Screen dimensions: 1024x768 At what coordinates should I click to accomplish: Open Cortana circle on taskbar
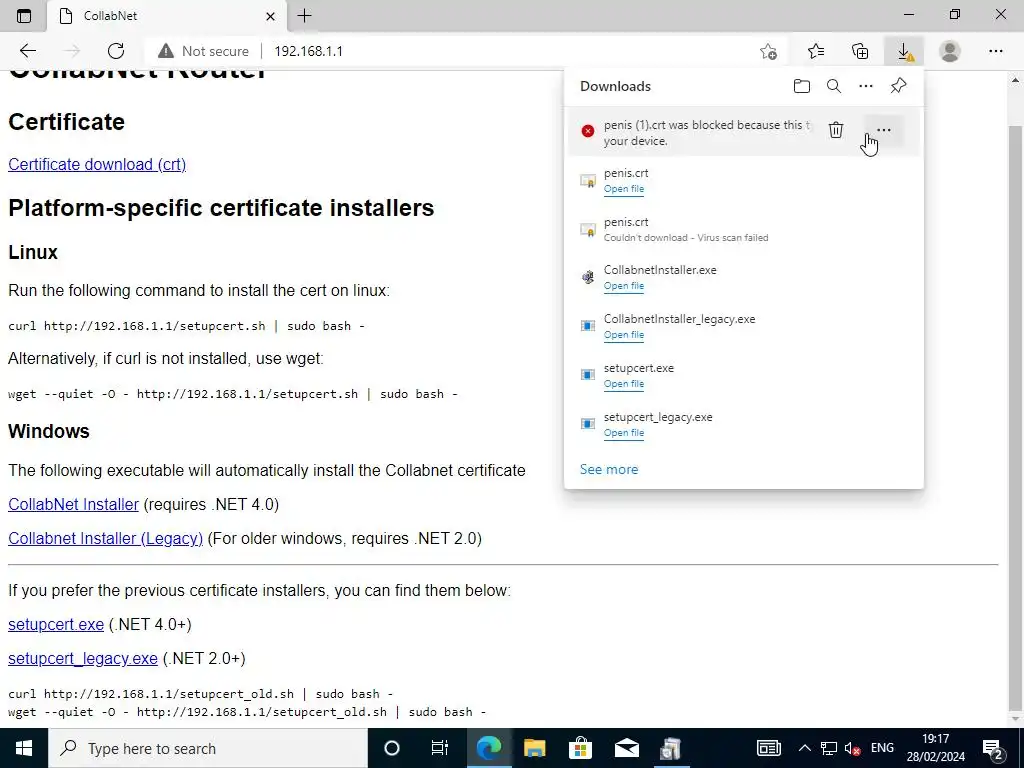[x=391, y=748]
